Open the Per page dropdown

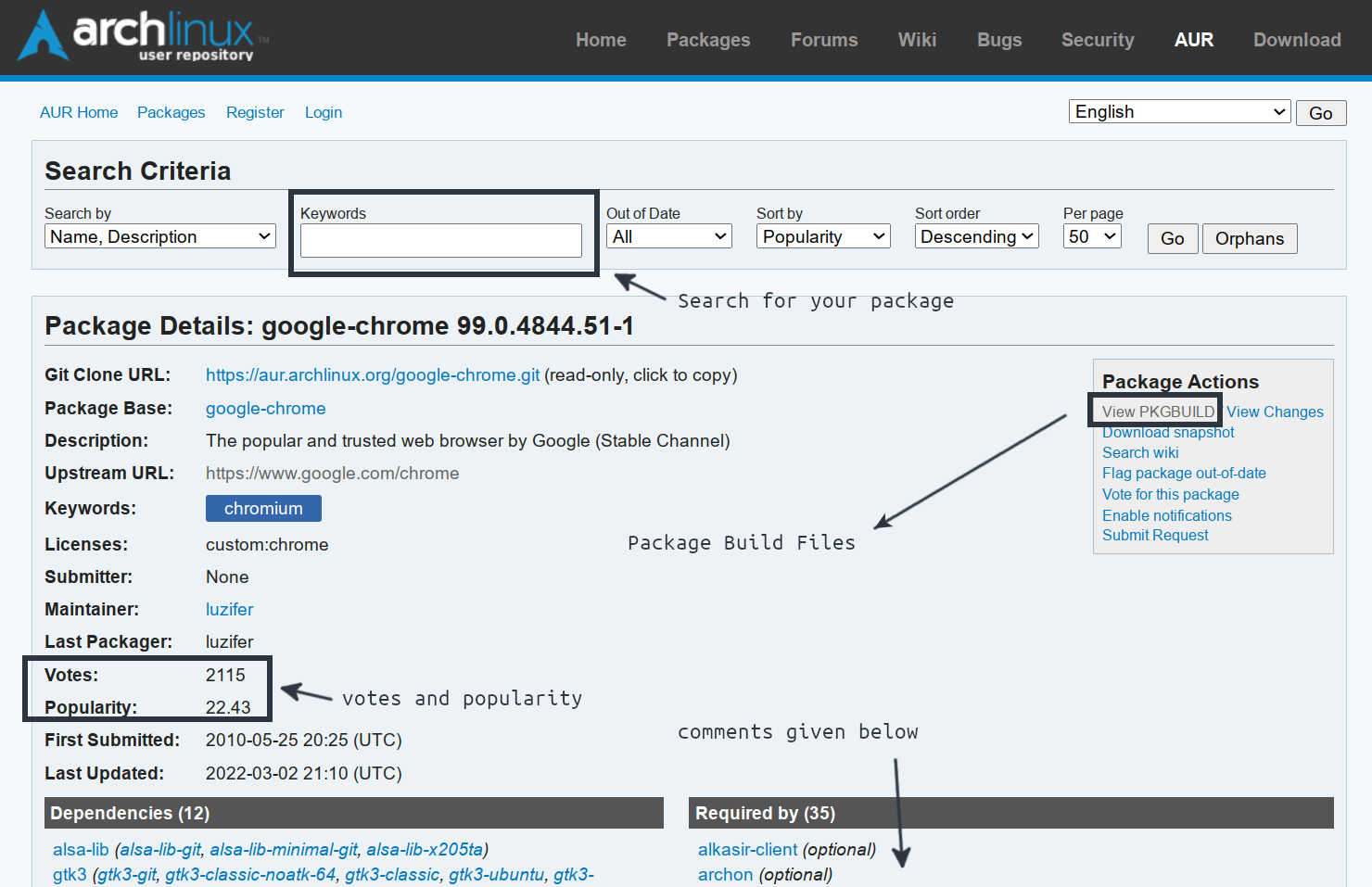[x=1092, y=236]
